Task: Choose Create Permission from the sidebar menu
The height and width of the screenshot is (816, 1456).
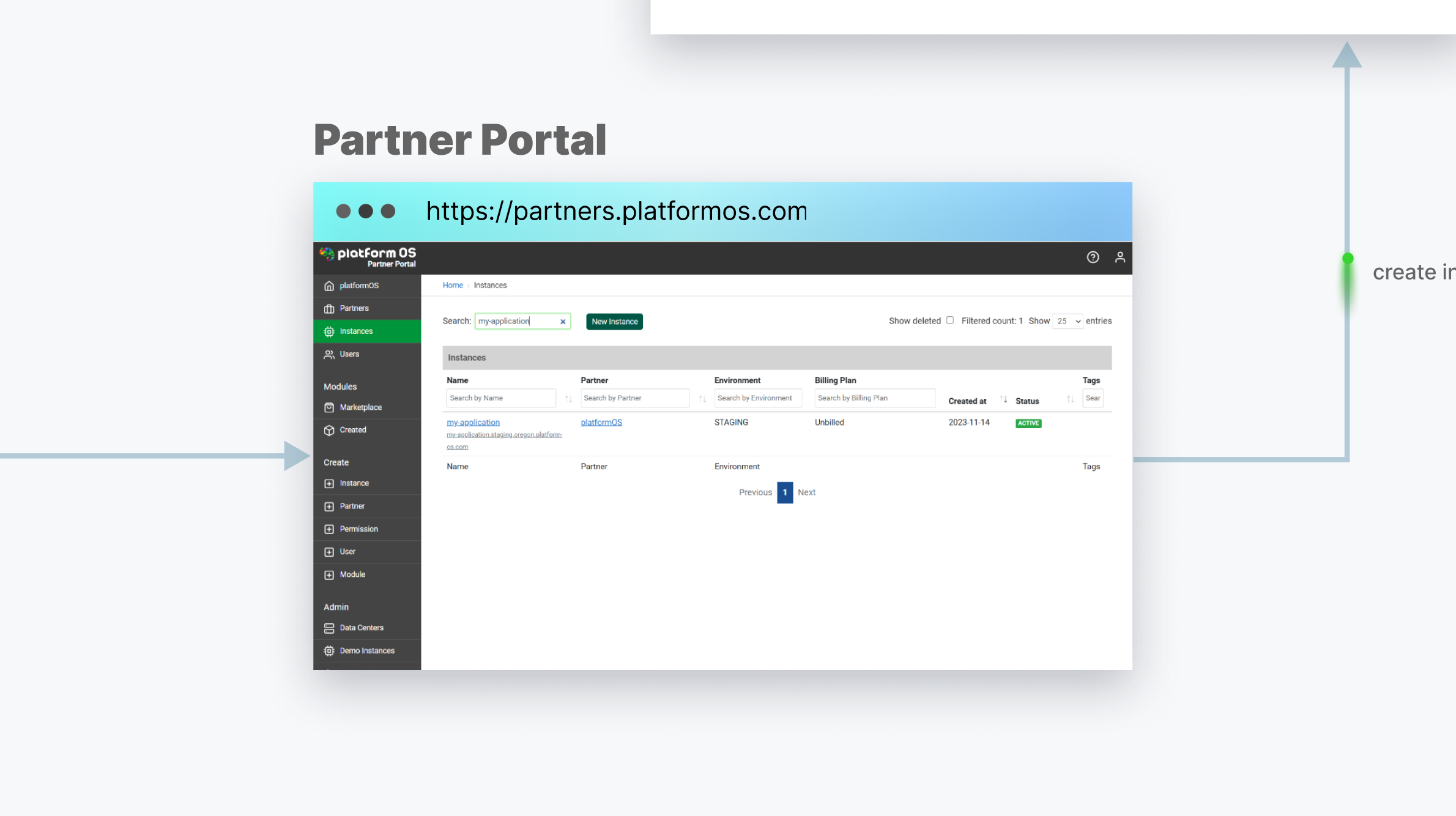Action: tap(358, 529)
